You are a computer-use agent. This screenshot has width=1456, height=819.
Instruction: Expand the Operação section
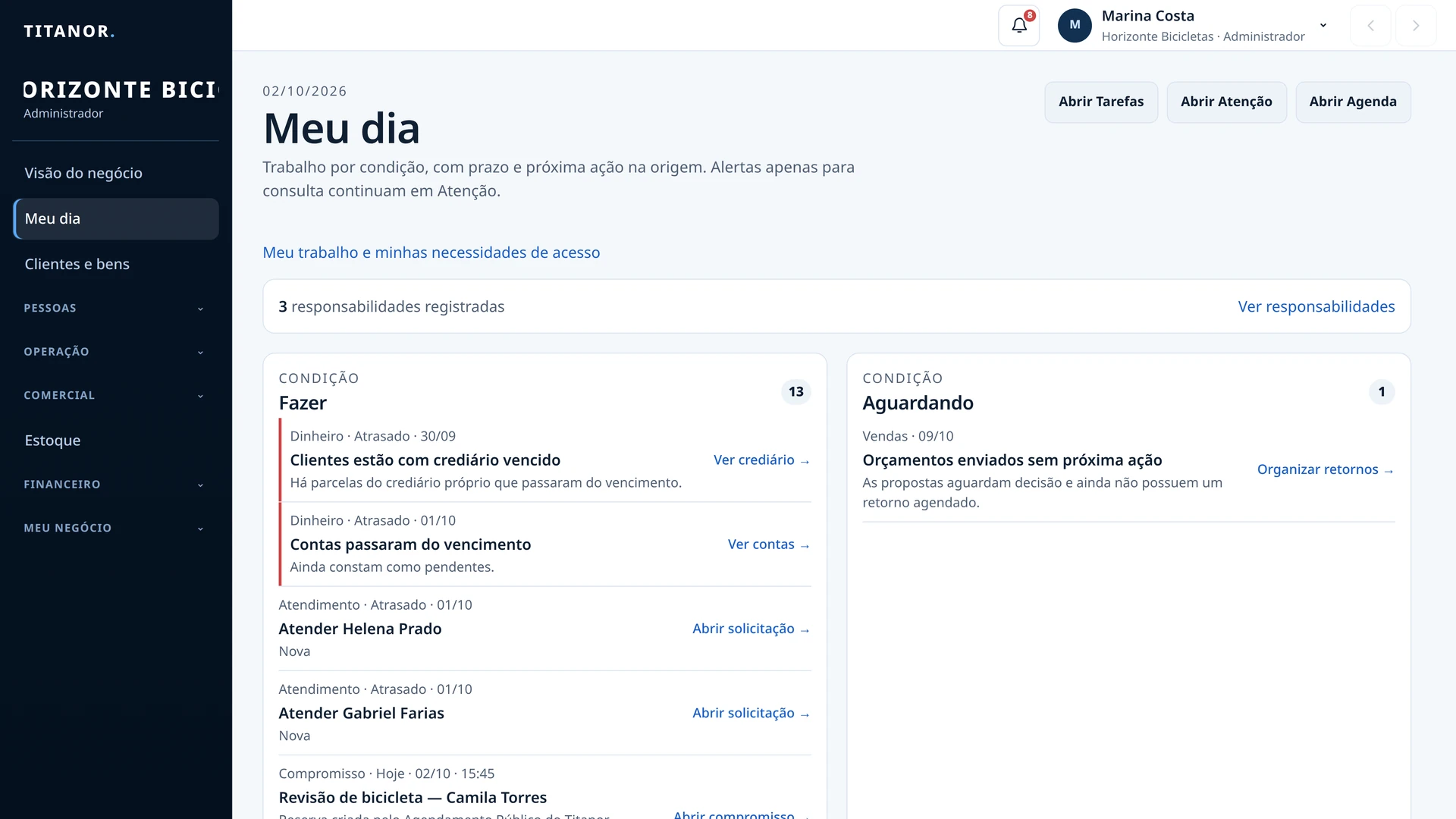pyautogui.click(x=115, y=352)
